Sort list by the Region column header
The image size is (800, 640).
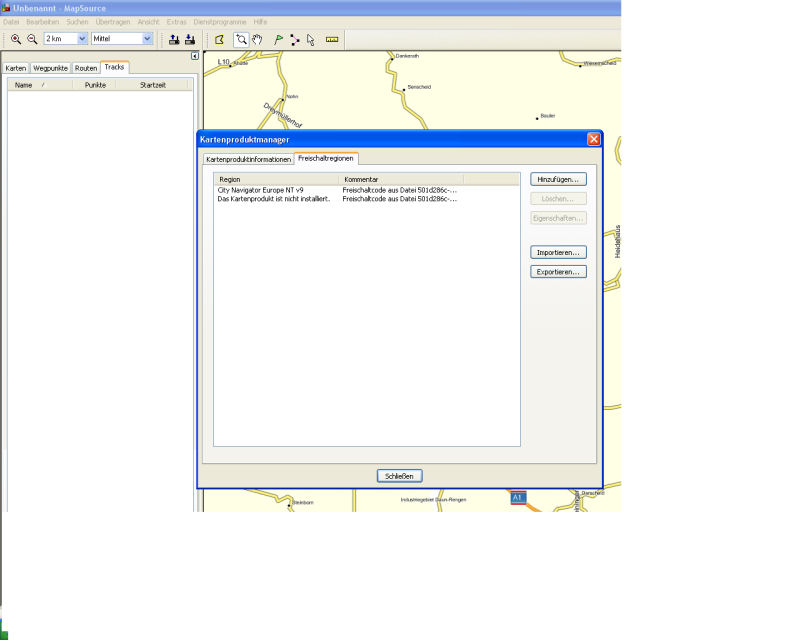pos(277,179)
